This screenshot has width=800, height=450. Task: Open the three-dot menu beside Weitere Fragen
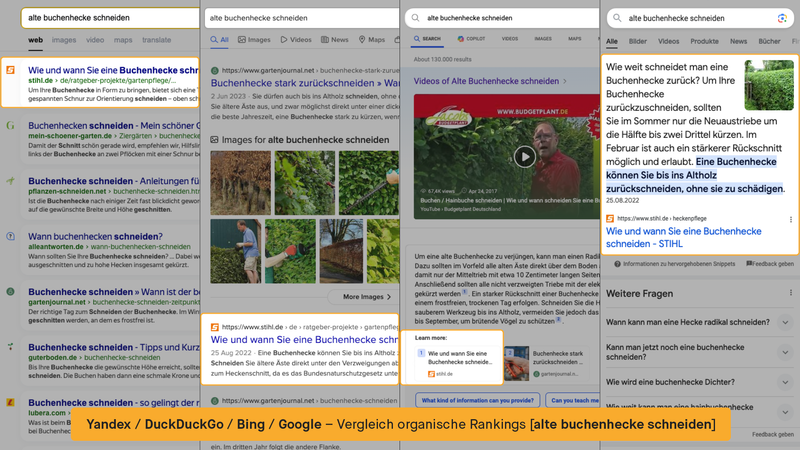point(791,293)
